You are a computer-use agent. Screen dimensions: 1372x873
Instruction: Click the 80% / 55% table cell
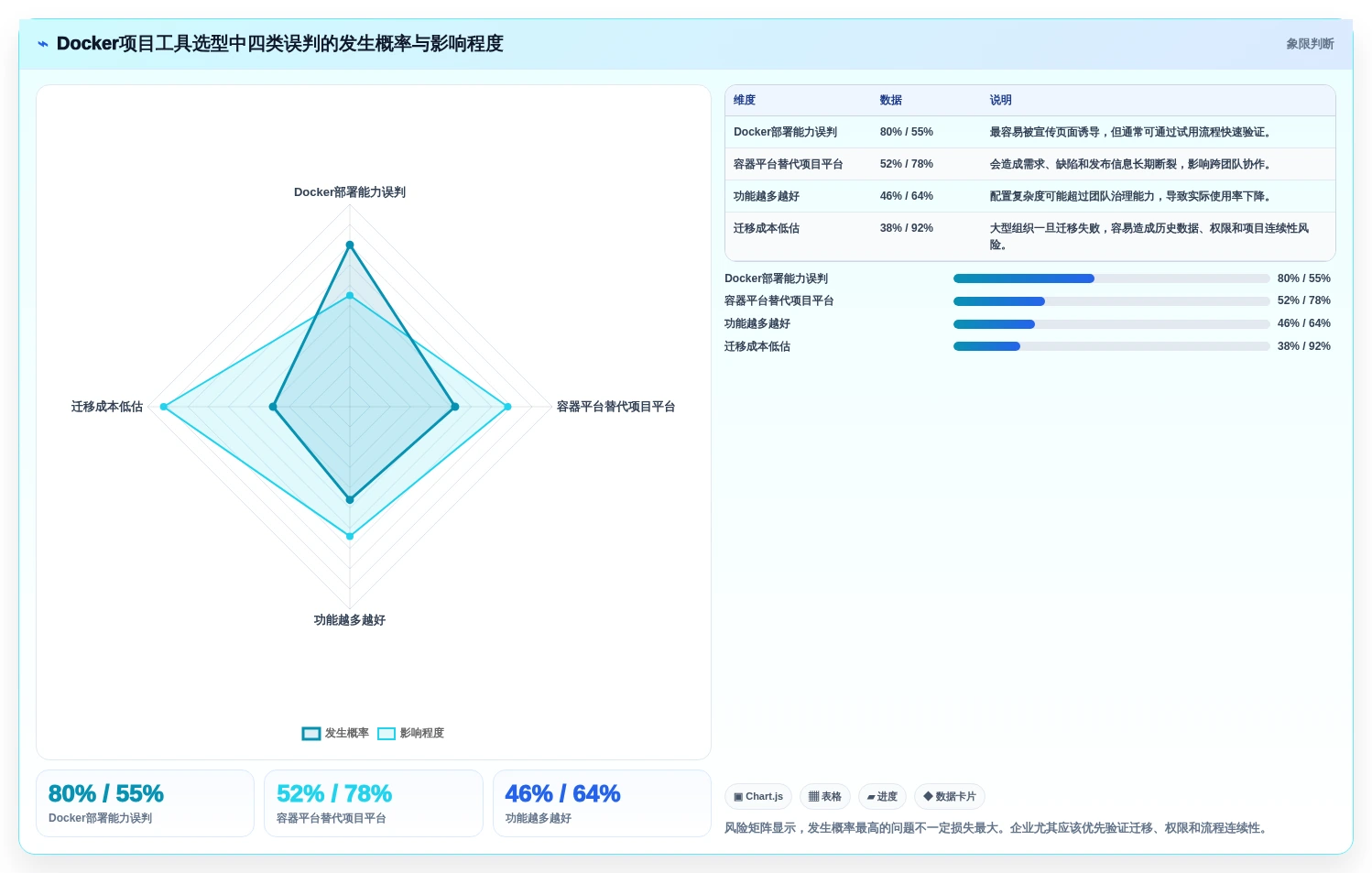tap(907, 132)
